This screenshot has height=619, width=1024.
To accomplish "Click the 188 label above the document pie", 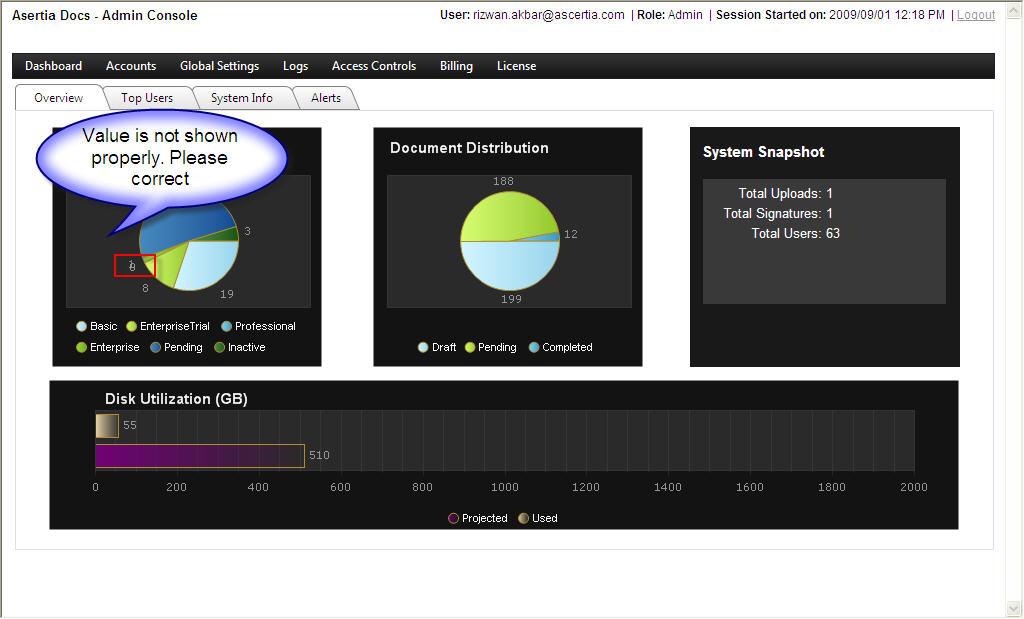I will [x=504, y=181].
